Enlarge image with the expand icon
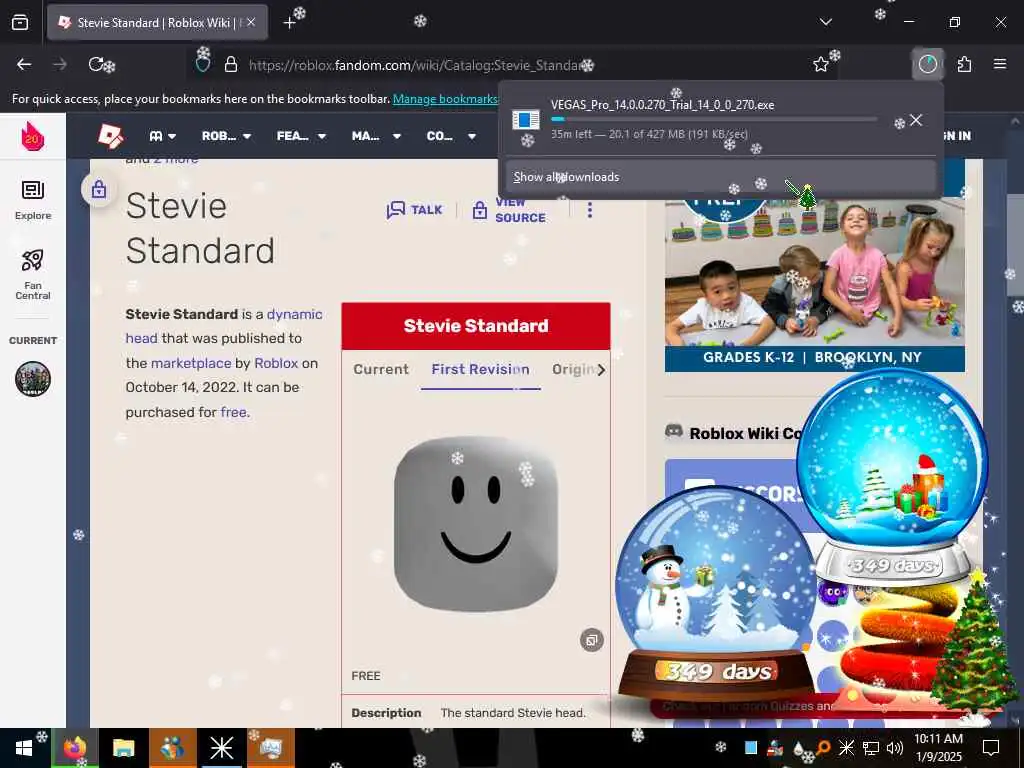 (x=592, y=640)
